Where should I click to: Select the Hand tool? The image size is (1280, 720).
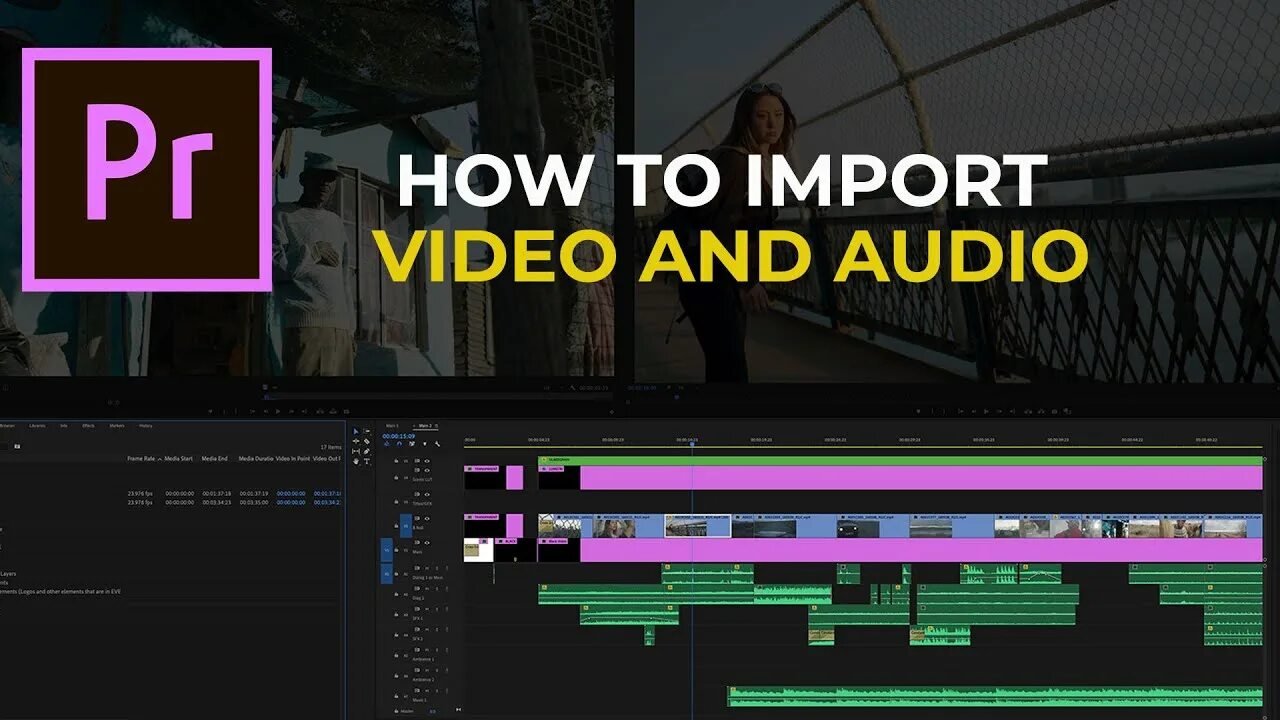click(356, 461)
